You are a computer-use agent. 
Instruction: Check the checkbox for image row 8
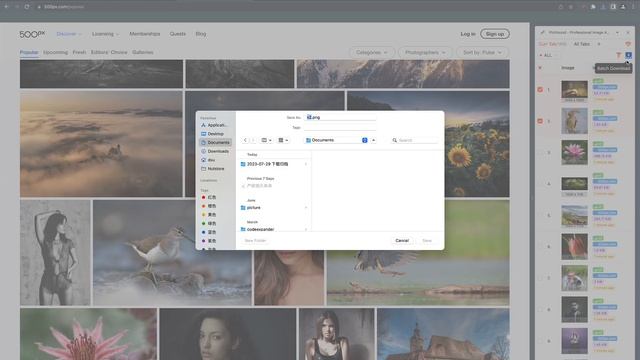pos(540,309)
